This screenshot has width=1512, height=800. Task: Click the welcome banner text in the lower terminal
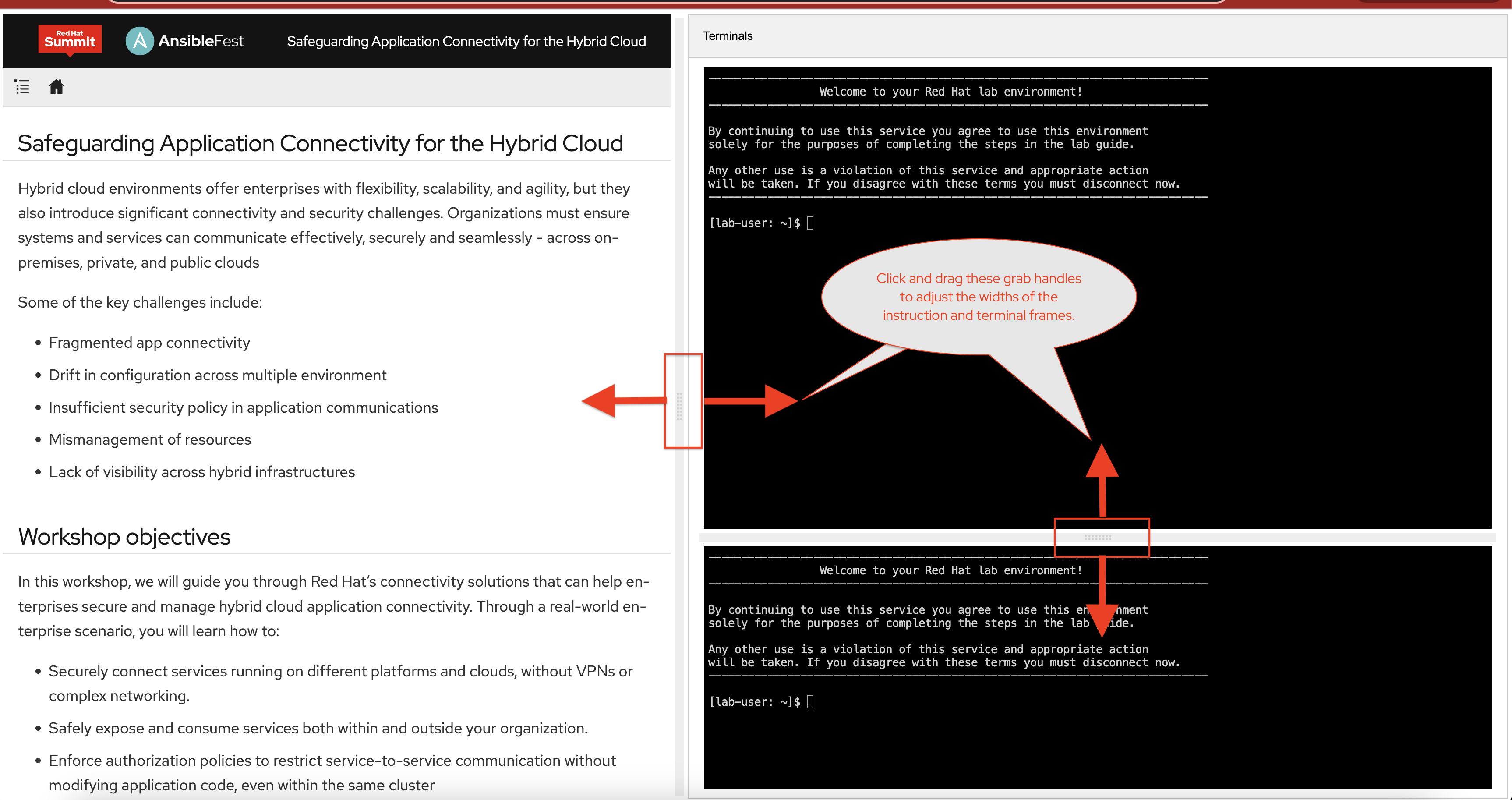point(950,570)
